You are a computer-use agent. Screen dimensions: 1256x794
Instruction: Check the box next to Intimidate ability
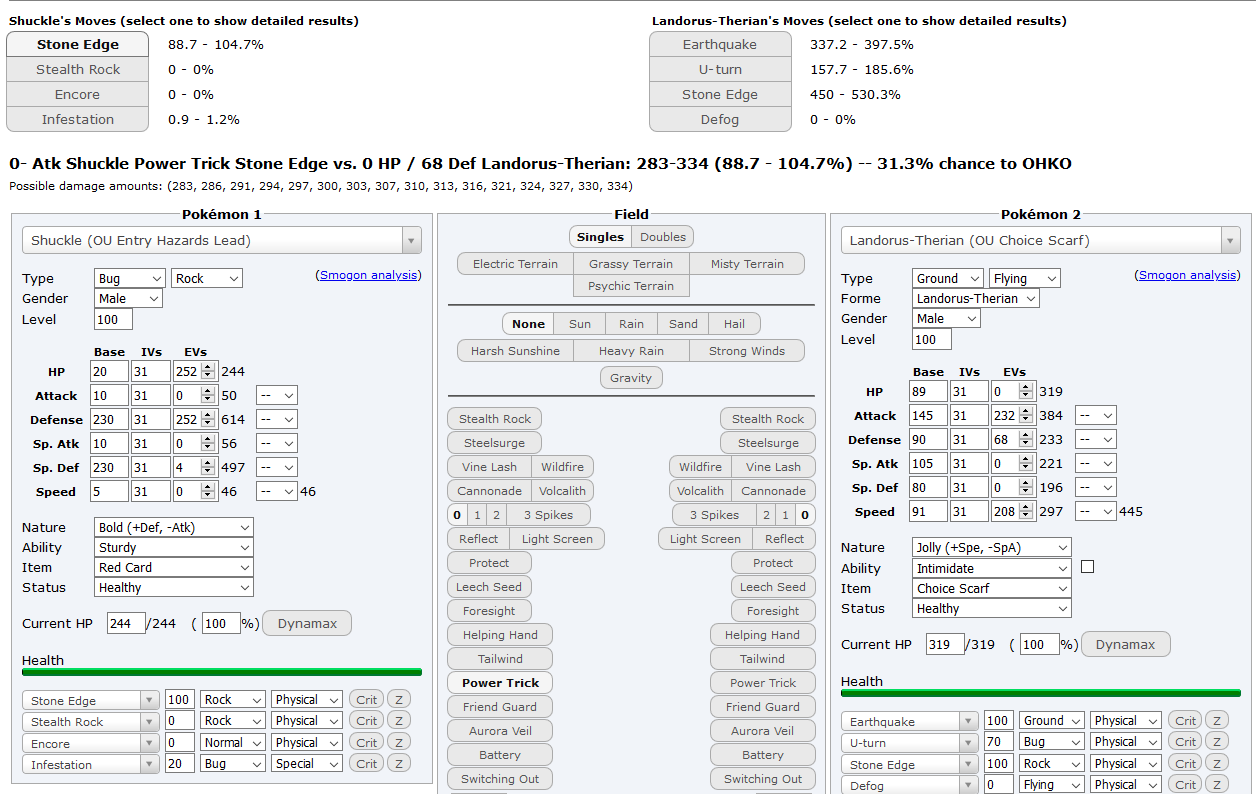1088,566
